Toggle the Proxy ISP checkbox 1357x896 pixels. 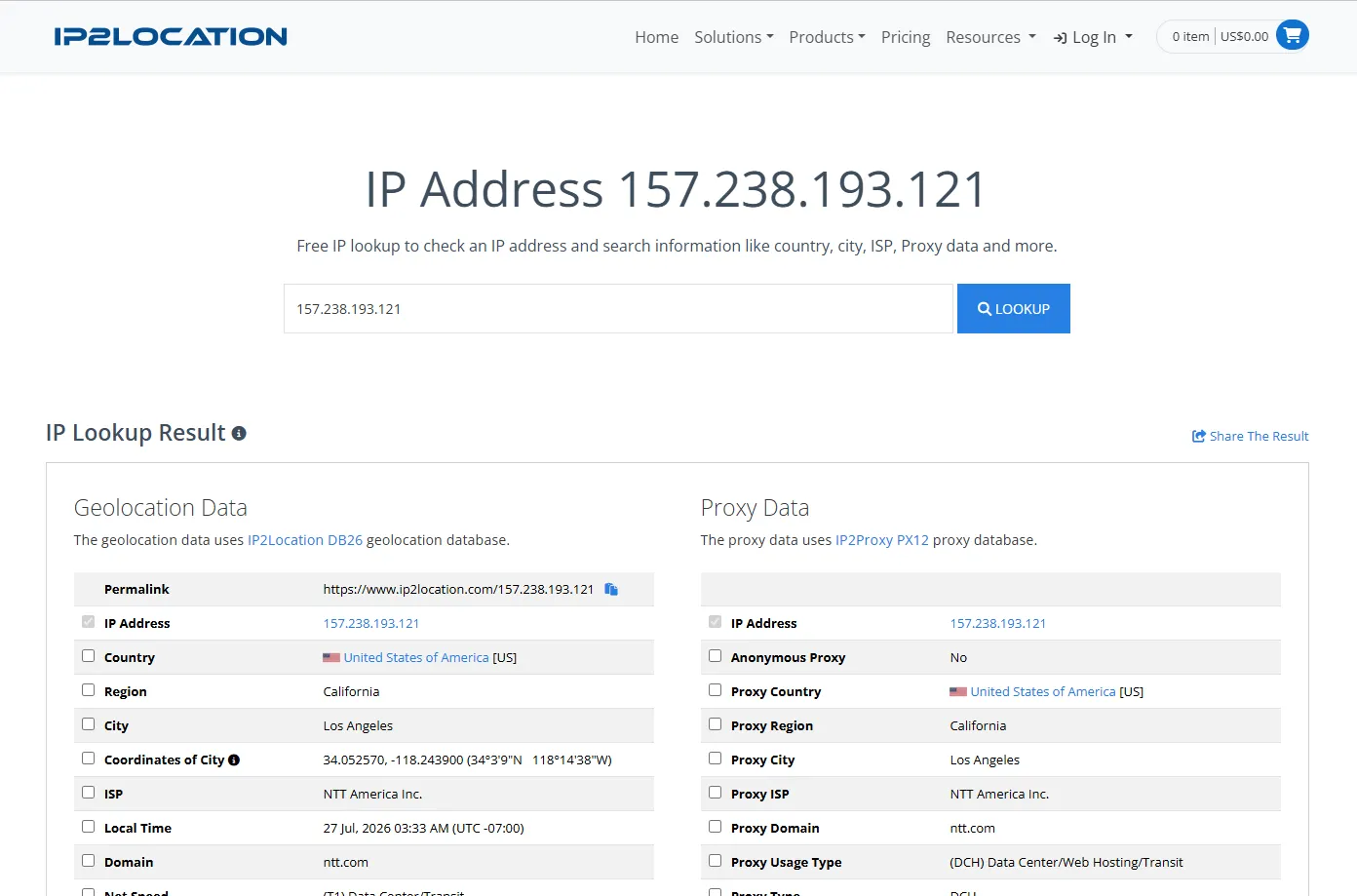716,793
